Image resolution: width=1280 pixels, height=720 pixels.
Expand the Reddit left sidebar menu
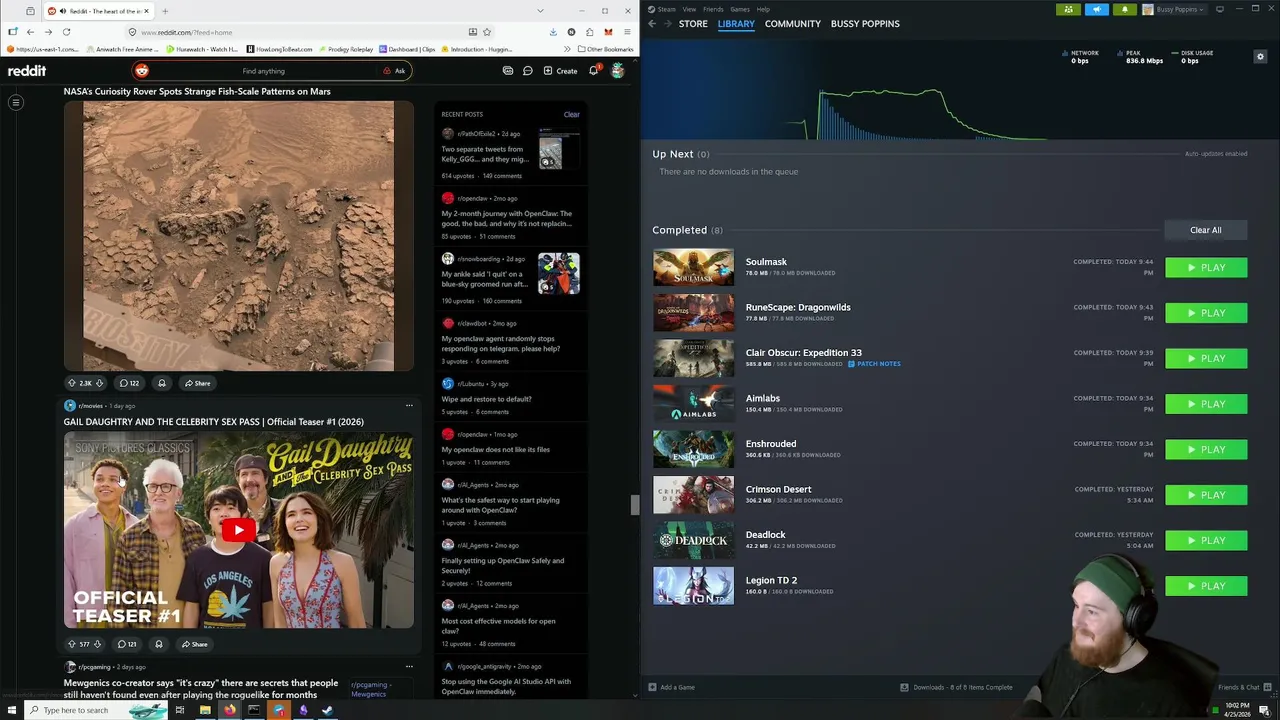point(16,102)
